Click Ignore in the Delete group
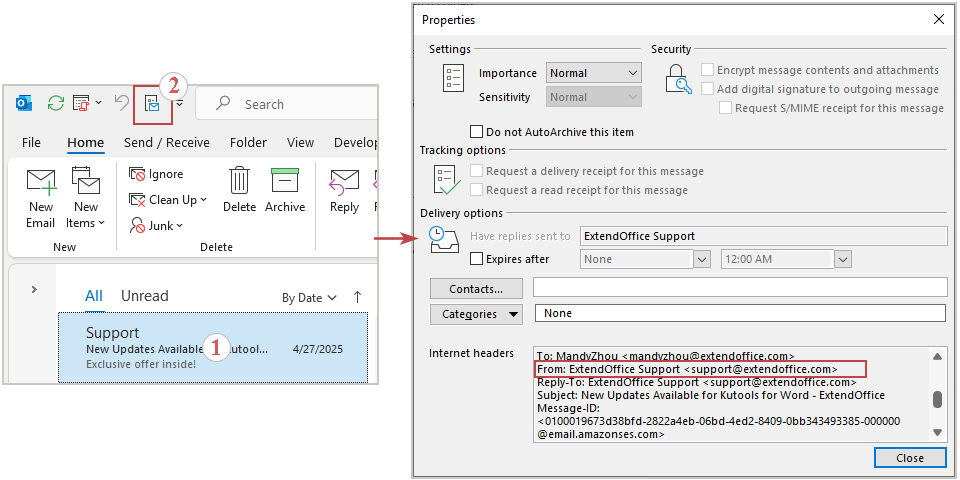Image resolution: width=960 pixels, height=480 pixels. point(156,174)
